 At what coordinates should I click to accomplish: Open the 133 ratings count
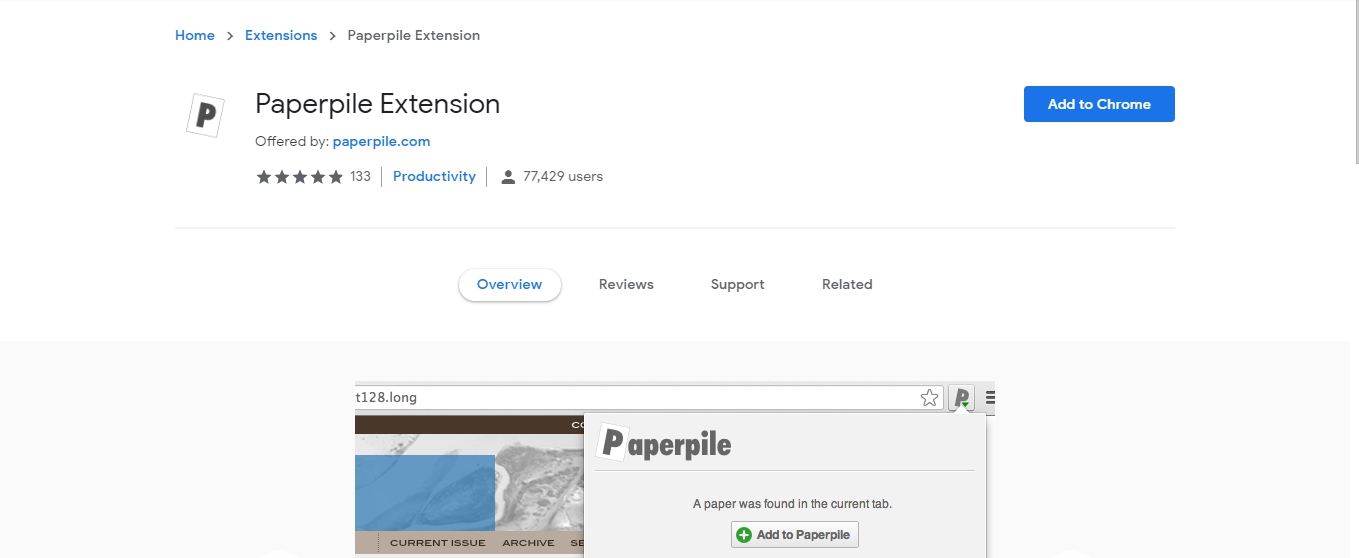pyautogui.click(x=360, y=177)
